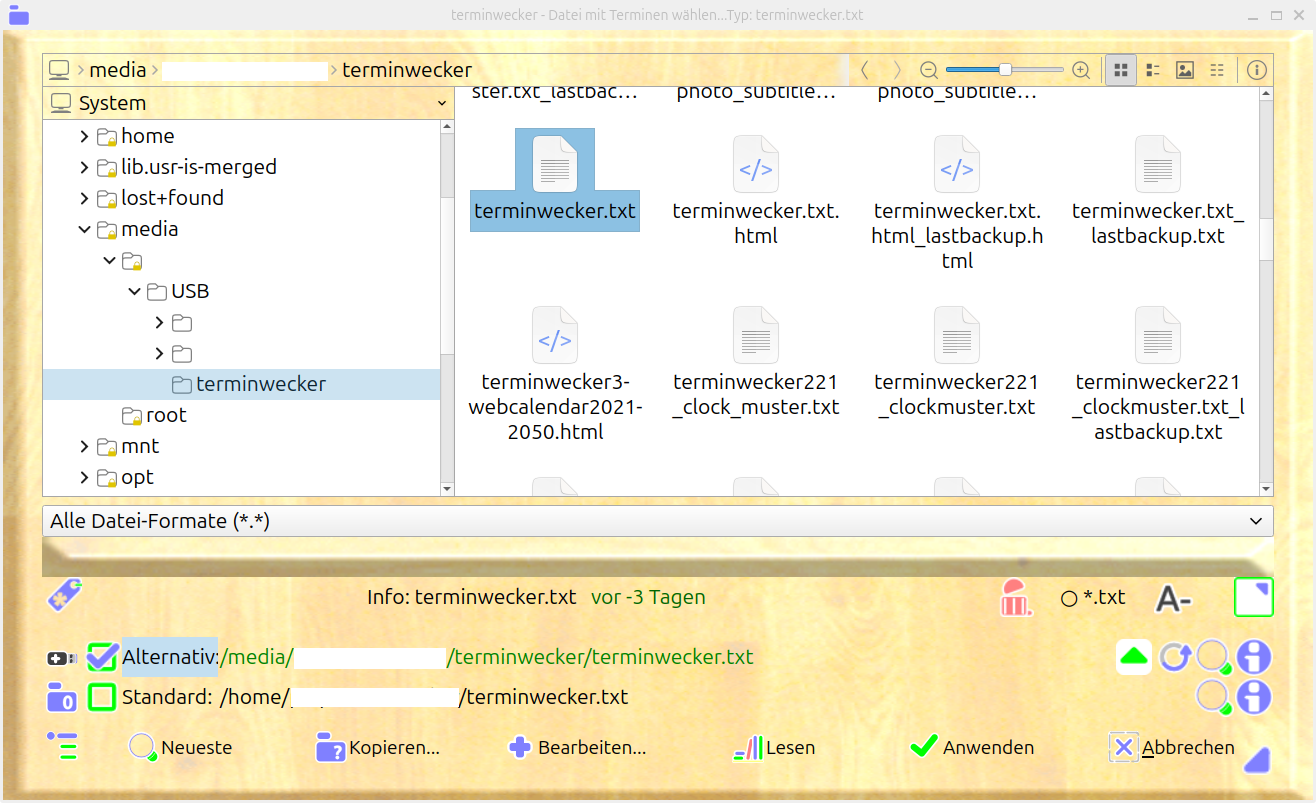Viewport: 1316px width, 803px height.
Task: Select the terminwecker.txt.html file icon
Action: point(755,164)
